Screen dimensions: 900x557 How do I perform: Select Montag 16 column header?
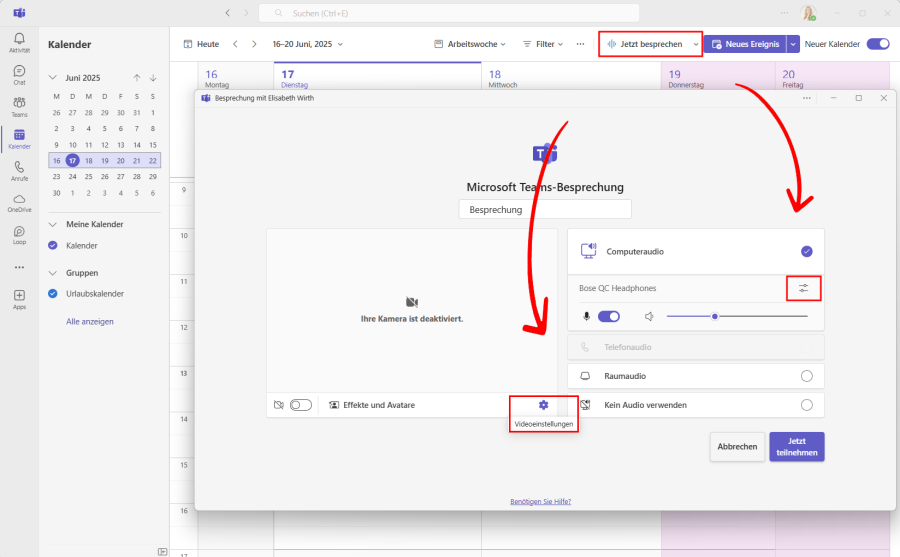(x=235, y=78)
